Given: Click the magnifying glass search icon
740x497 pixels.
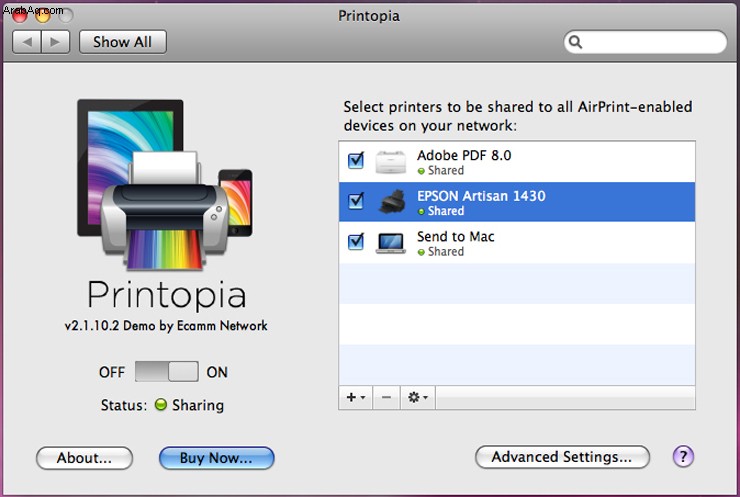Looking at the screenshot, I should tap(575, 42).
